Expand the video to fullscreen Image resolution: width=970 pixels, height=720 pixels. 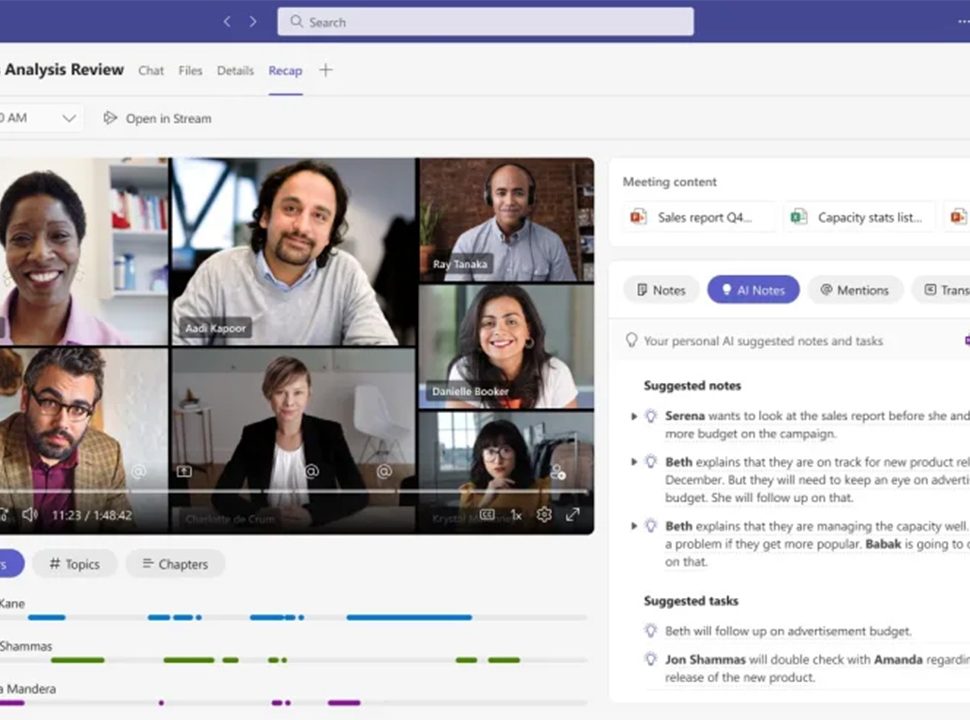tap(573, 515)
